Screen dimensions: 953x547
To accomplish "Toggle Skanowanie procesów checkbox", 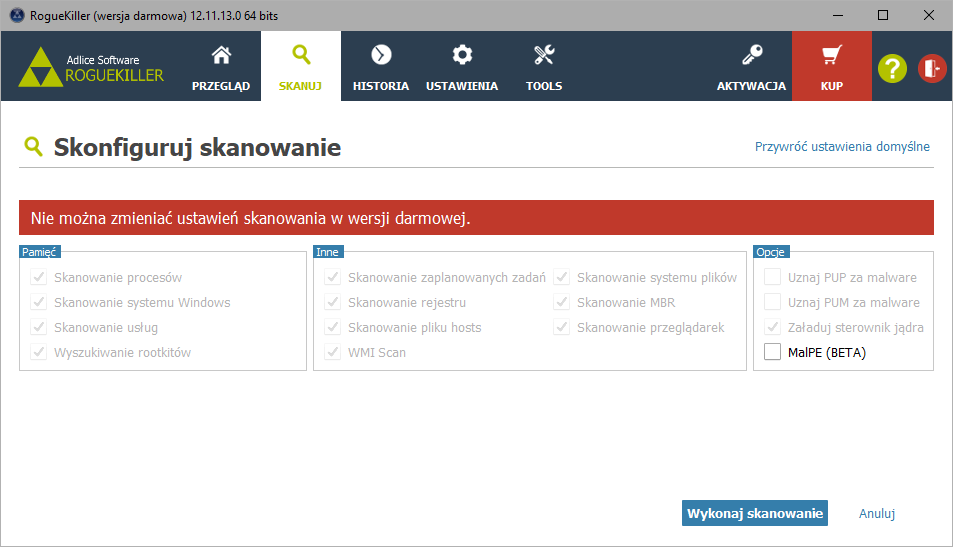I will pyautogui.click(x=39, y=277).
